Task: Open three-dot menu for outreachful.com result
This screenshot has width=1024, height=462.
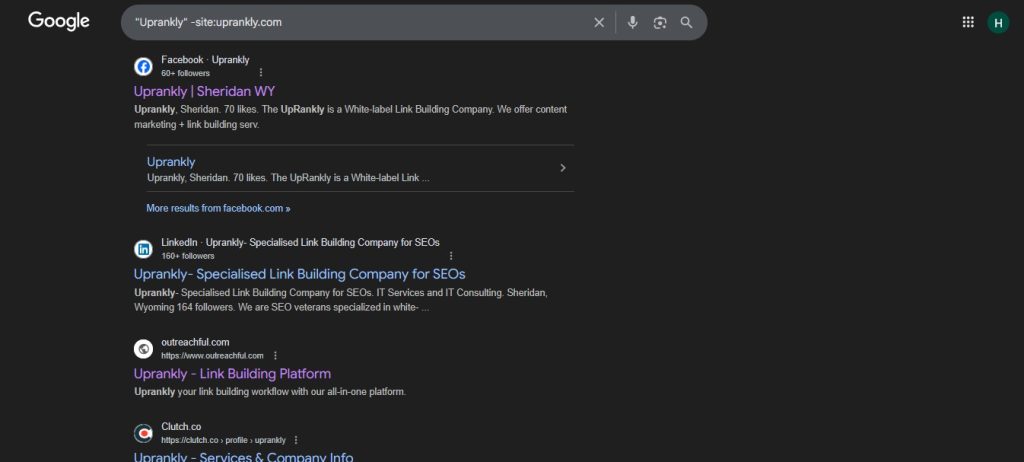Action: pos(275,355)
